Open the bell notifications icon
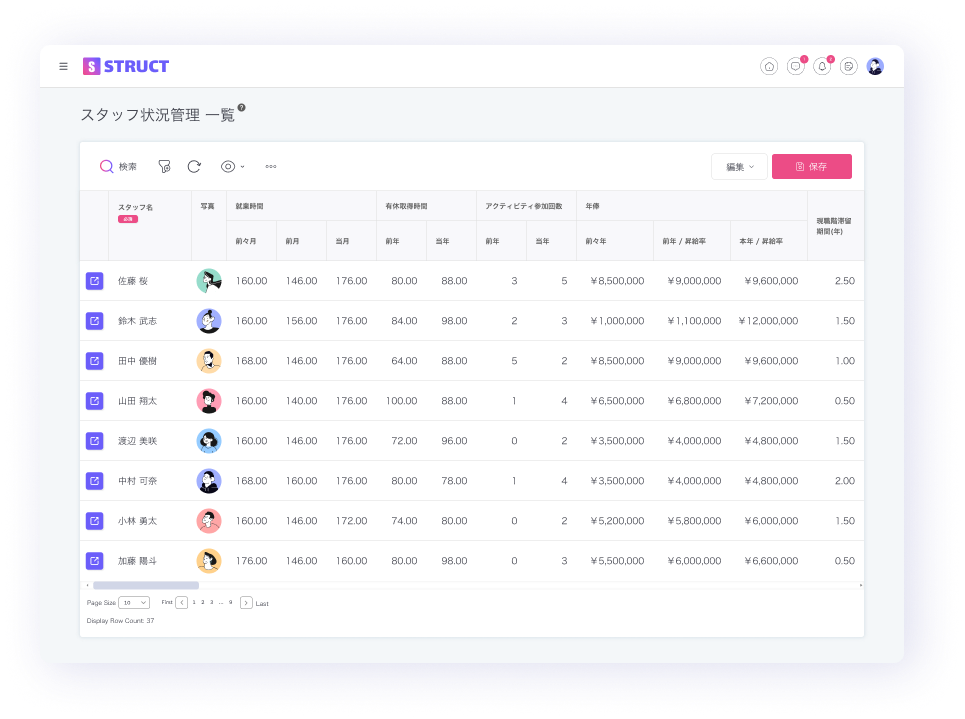The width and height of the screenshot is (965, 719). tap(822, 66)
